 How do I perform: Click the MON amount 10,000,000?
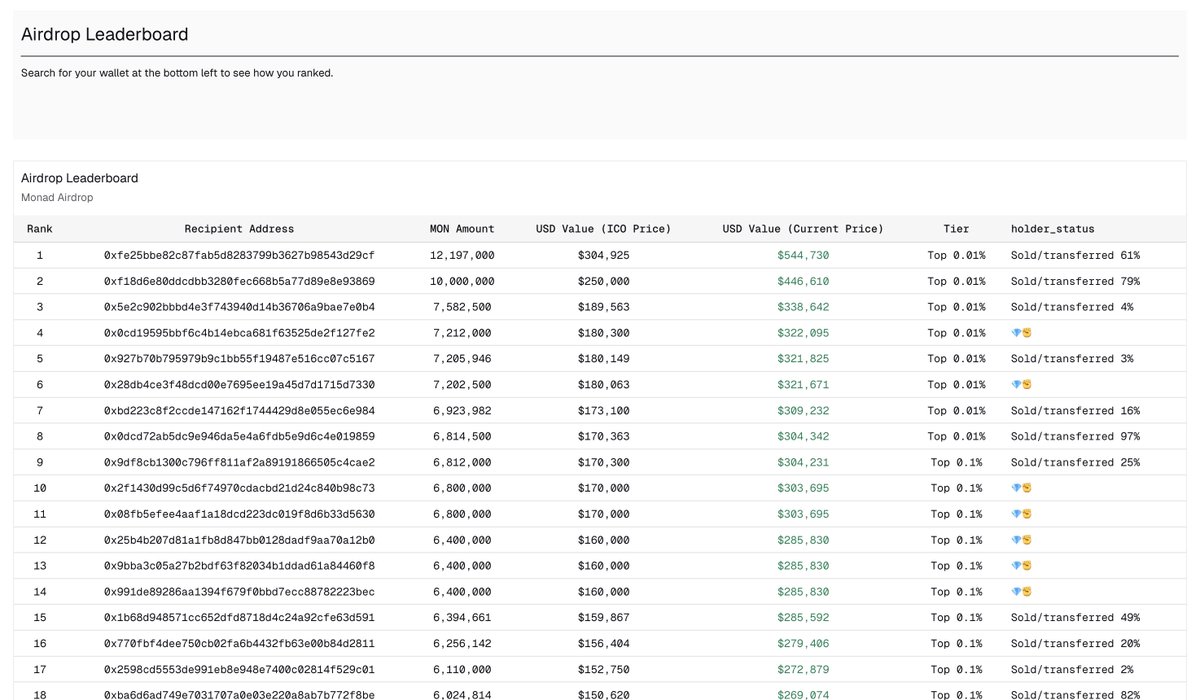click(462, 282)
